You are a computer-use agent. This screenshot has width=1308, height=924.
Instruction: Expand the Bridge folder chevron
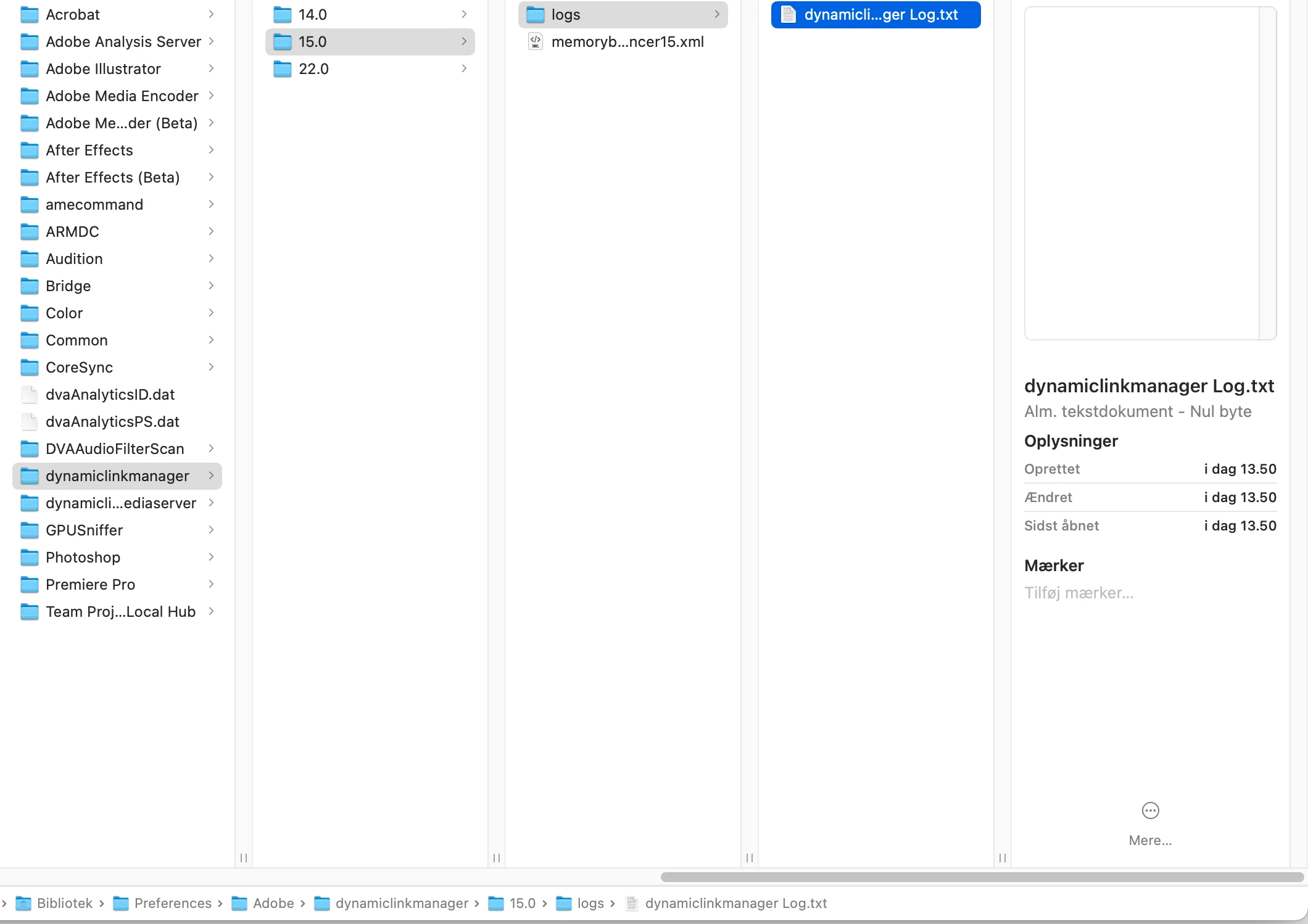pyautogui.click(x=211, y=286)
